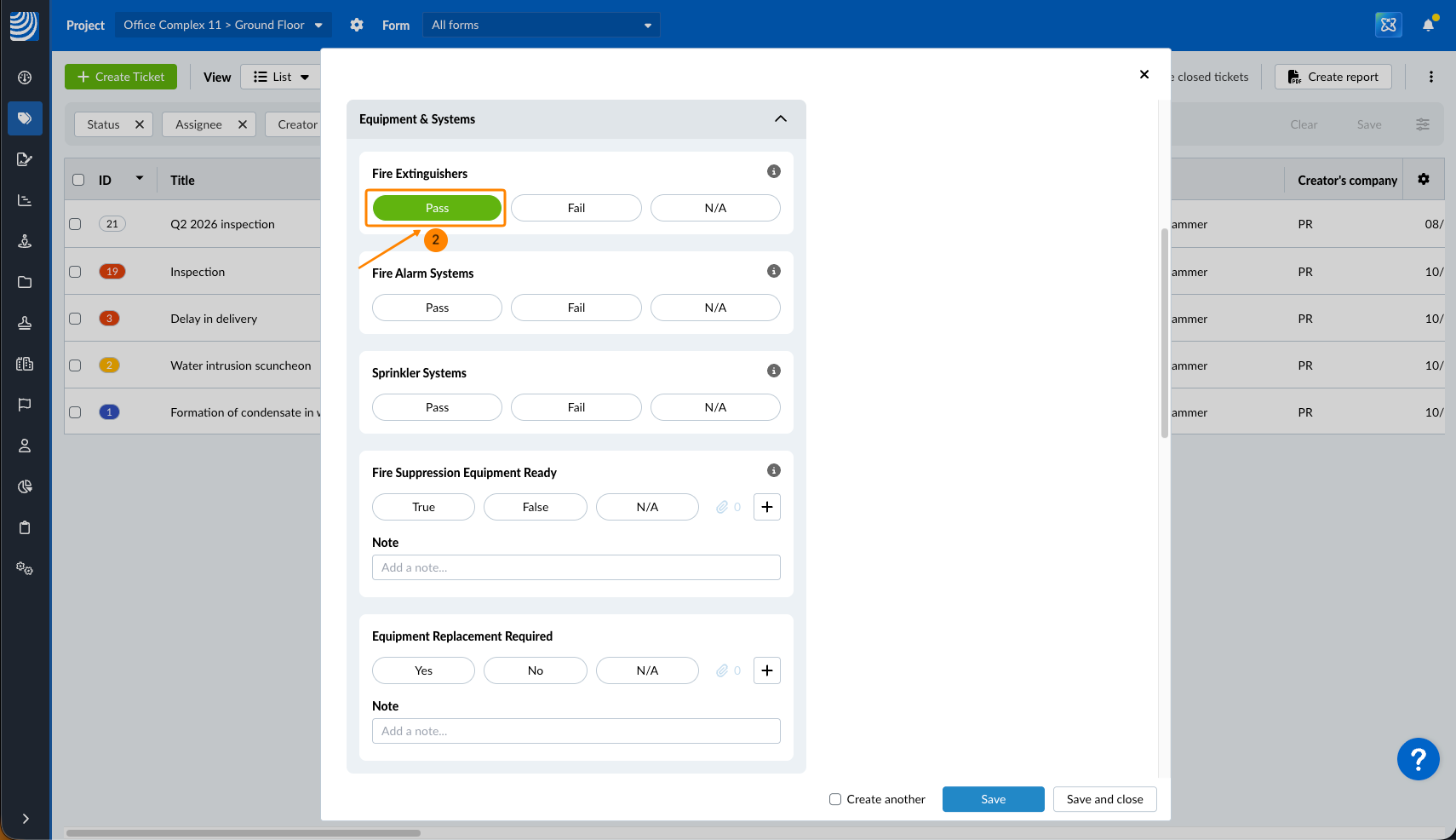1456x840 pixels.
Task: Expand the sidebar with bottom arrow
Action: (x=26, y=819)
